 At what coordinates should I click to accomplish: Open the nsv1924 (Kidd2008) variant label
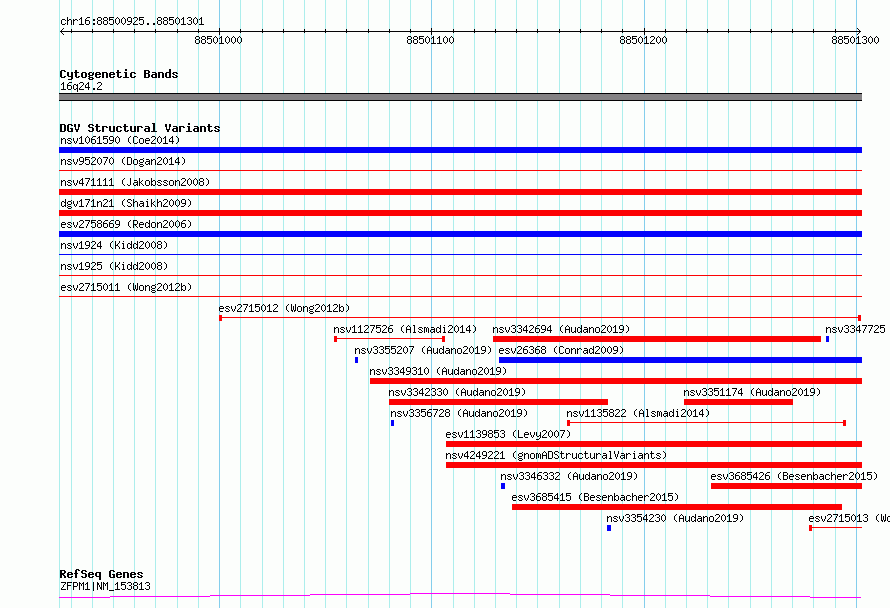tap(114, 245)
